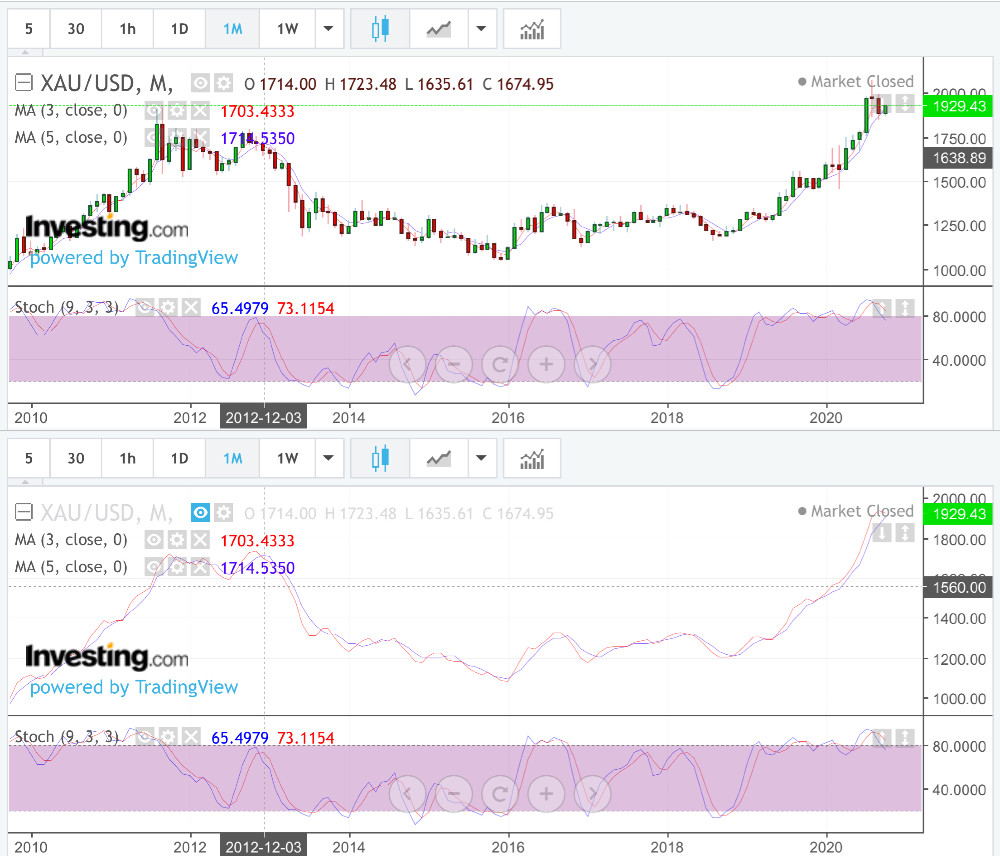Click line chart style icon in bottom toolbar

[438, 459]
